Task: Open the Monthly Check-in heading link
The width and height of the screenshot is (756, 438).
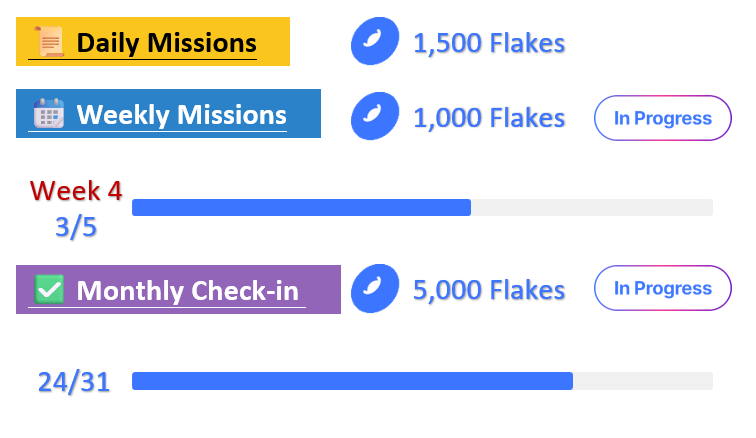Action: pyautogui.click(x=188, y=291)
